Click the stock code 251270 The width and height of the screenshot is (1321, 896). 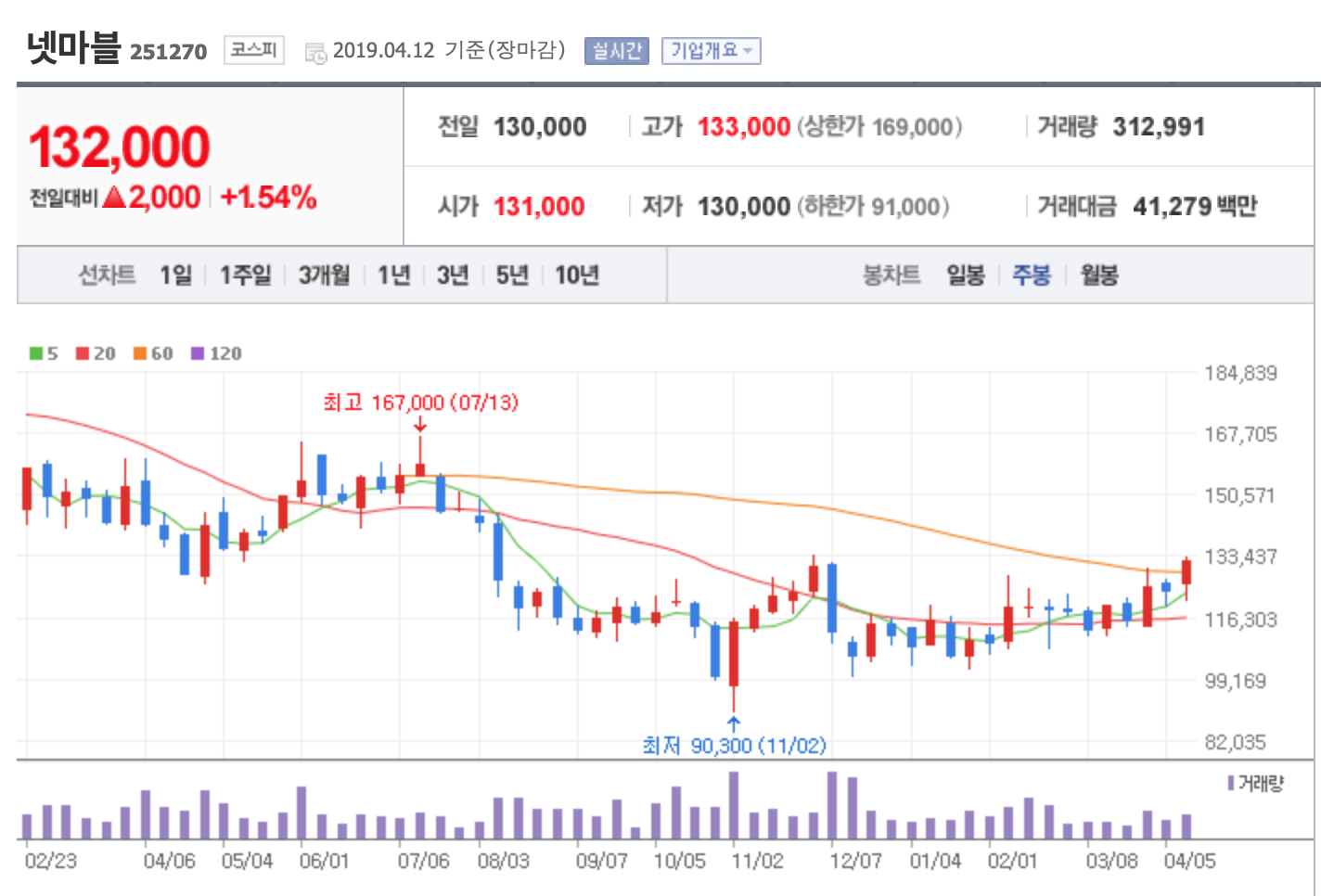click(169, 52)
